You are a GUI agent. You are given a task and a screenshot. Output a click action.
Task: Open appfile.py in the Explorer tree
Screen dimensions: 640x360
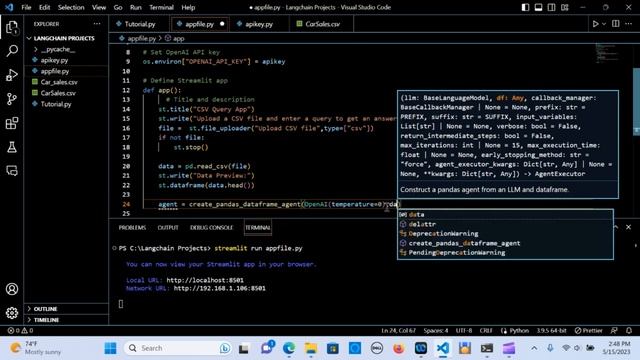tap(55, 71)
